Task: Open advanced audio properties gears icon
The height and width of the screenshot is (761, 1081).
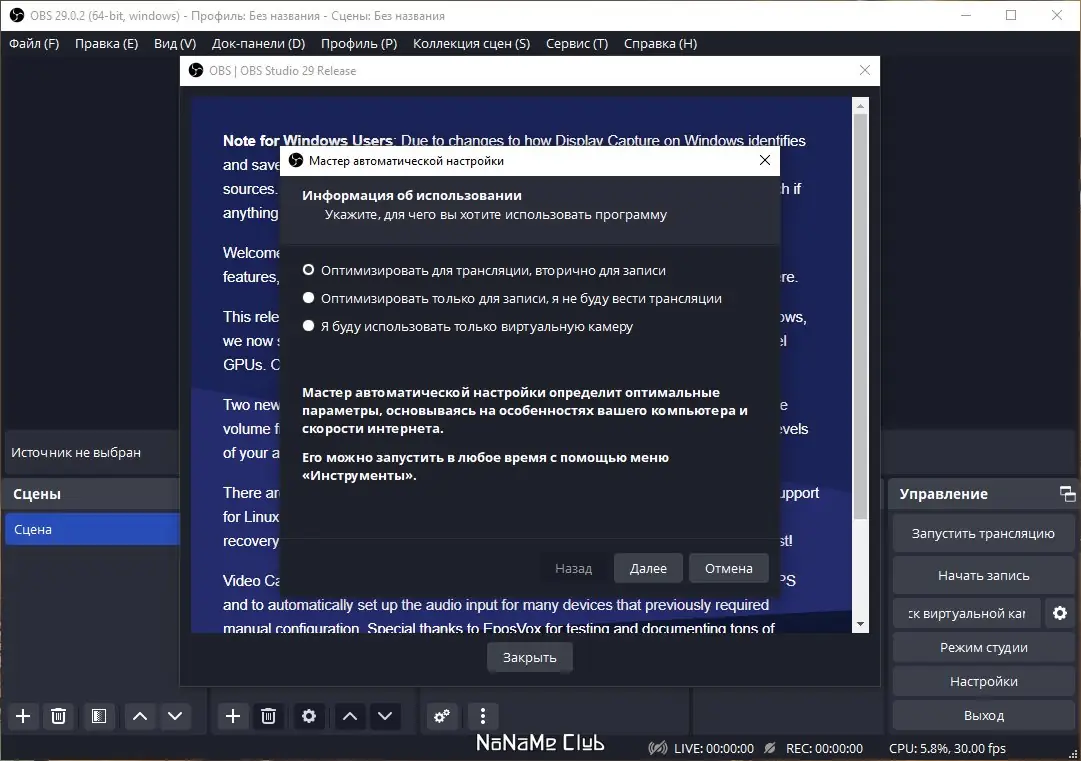Action: (x=442, y=716)
